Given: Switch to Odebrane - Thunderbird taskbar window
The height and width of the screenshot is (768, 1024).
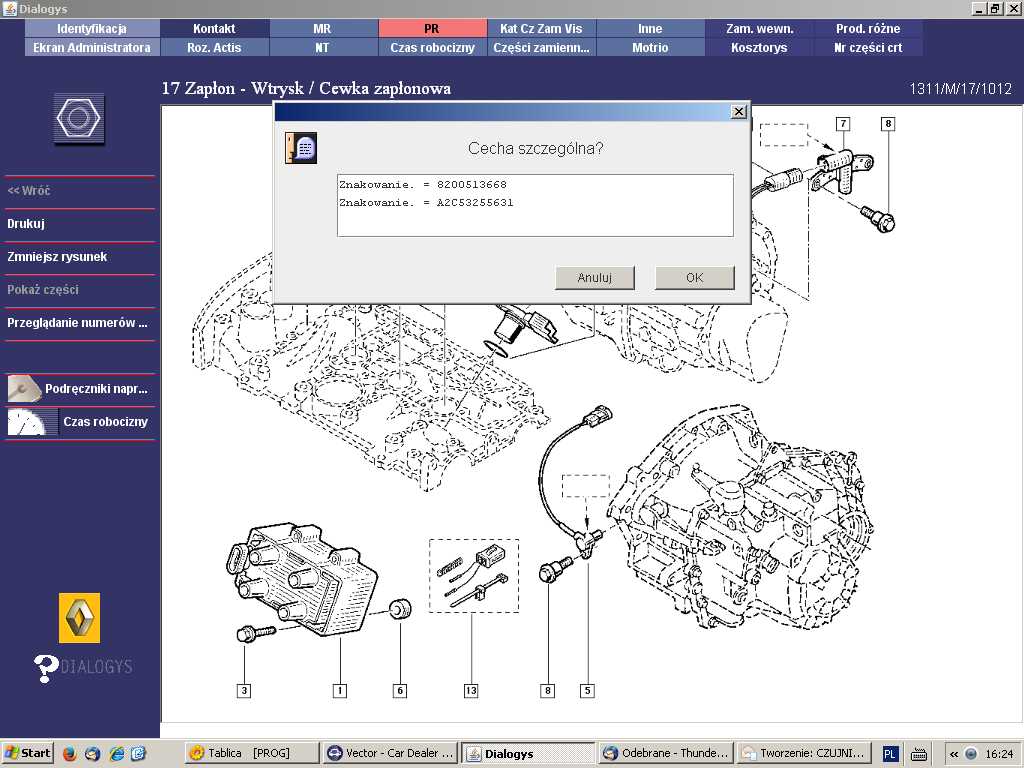Looking at the screenshot, I should pyautogui.click(x=666, y=754).
